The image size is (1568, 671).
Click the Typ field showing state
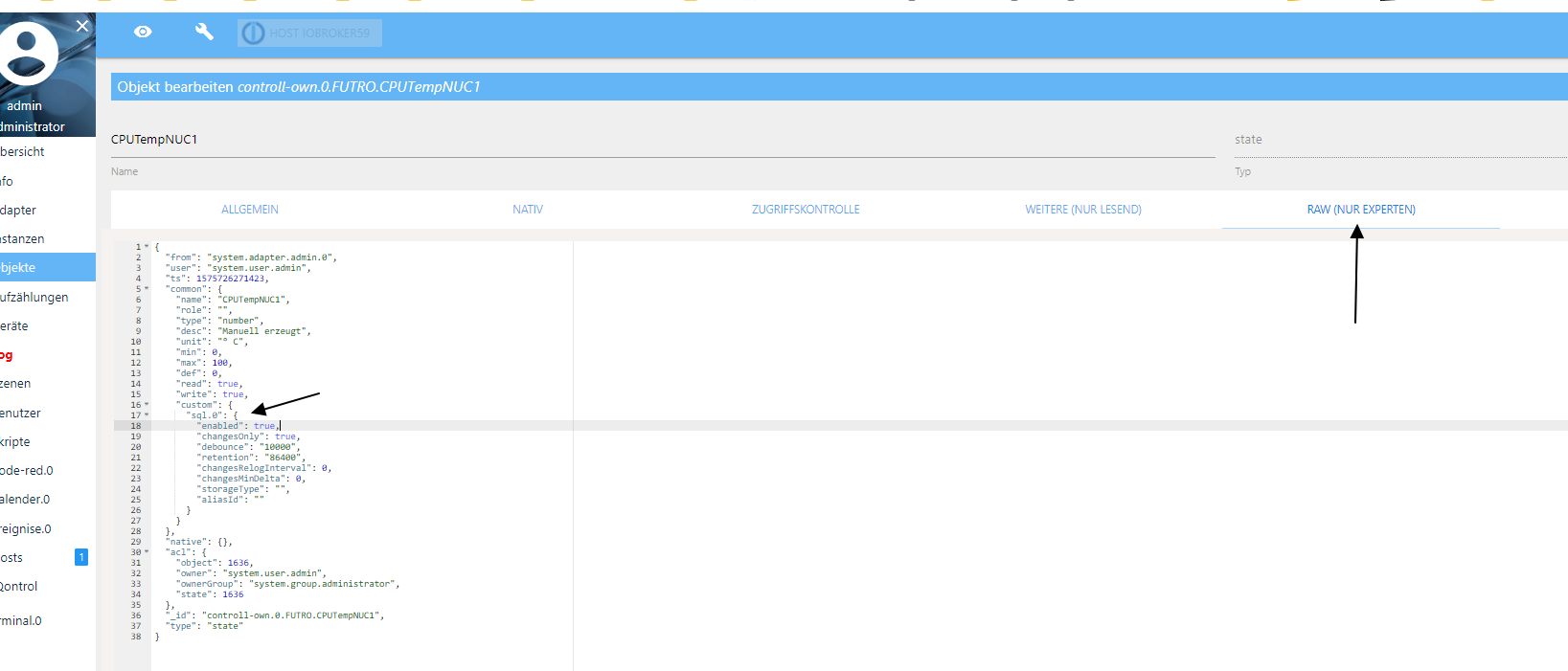(1401, 140)
